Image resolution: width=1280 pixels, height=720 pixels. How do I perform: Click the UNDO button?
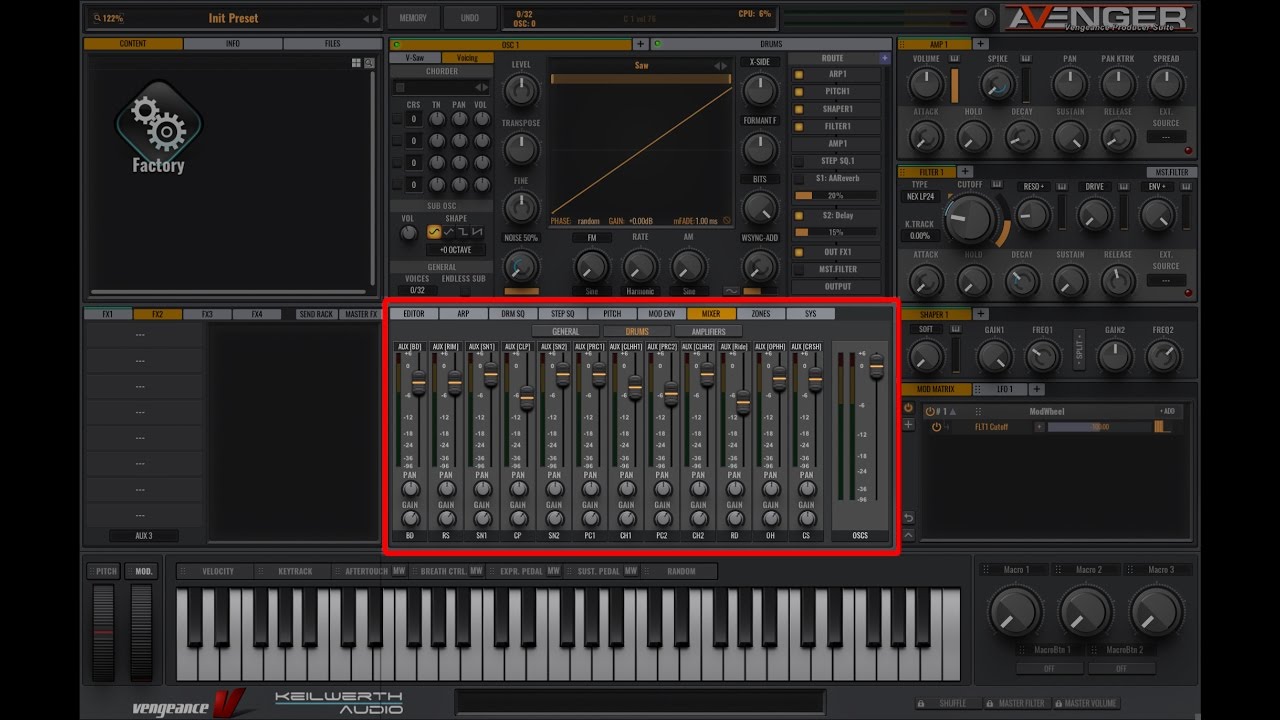(469, 18)
